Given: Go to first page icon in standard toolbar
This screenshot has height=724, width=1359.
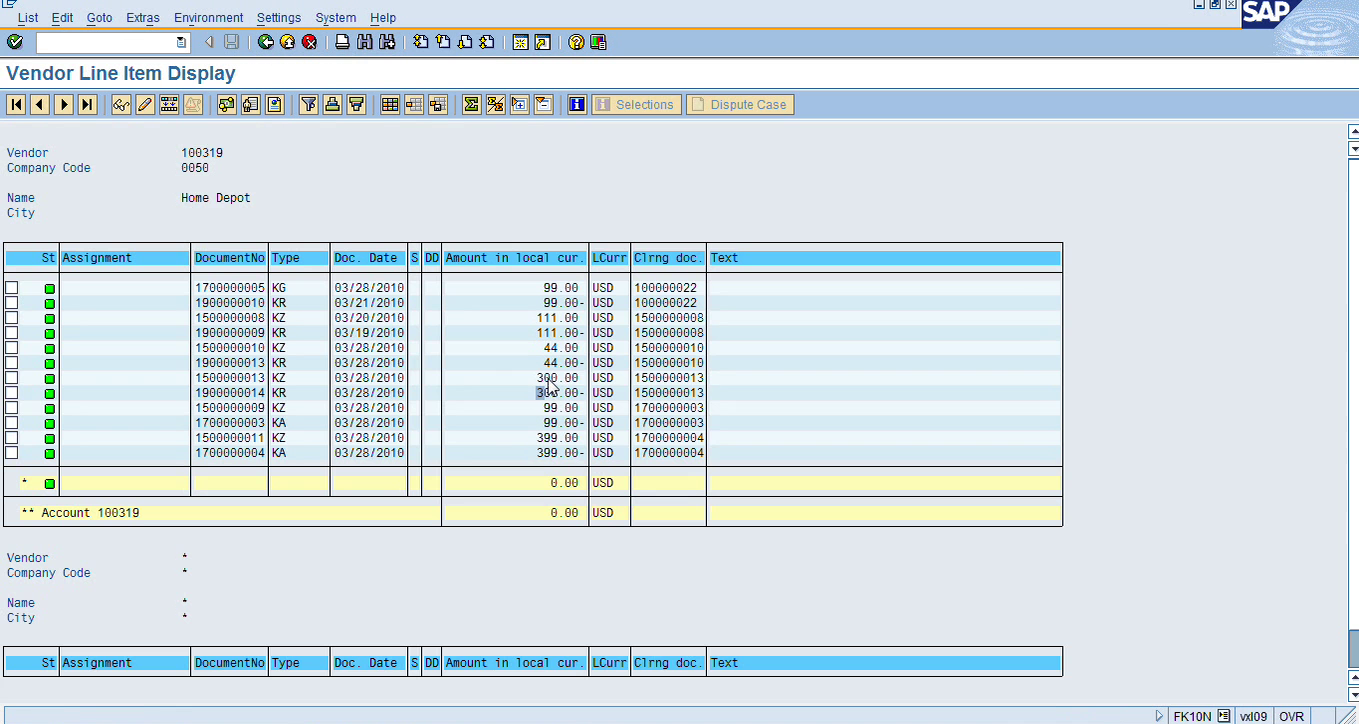Looking at the screenshot, I should (420, 42).
